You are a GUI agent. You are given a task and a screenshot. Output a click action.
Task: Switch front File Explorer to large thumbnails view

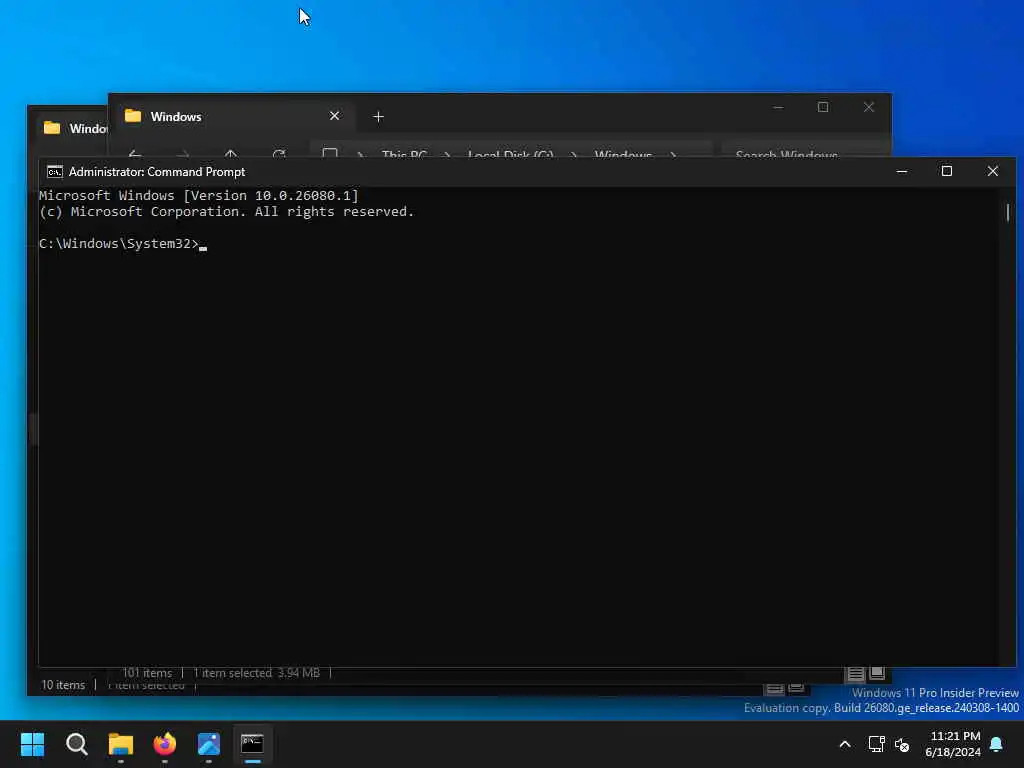pyautogui.click(x=877, y=673)
